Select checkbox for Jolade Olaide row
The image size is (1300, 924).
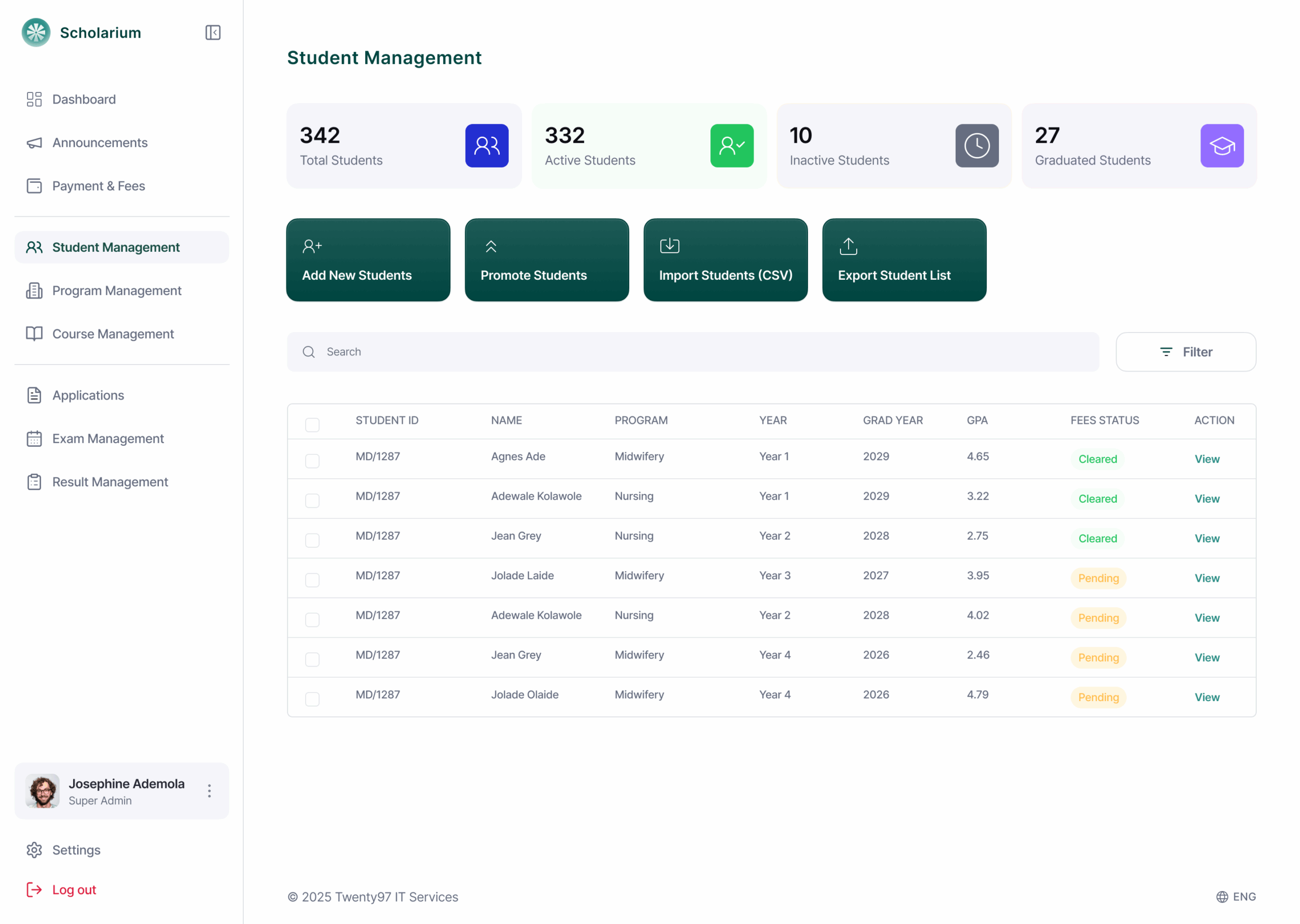(x=312, y=699)
